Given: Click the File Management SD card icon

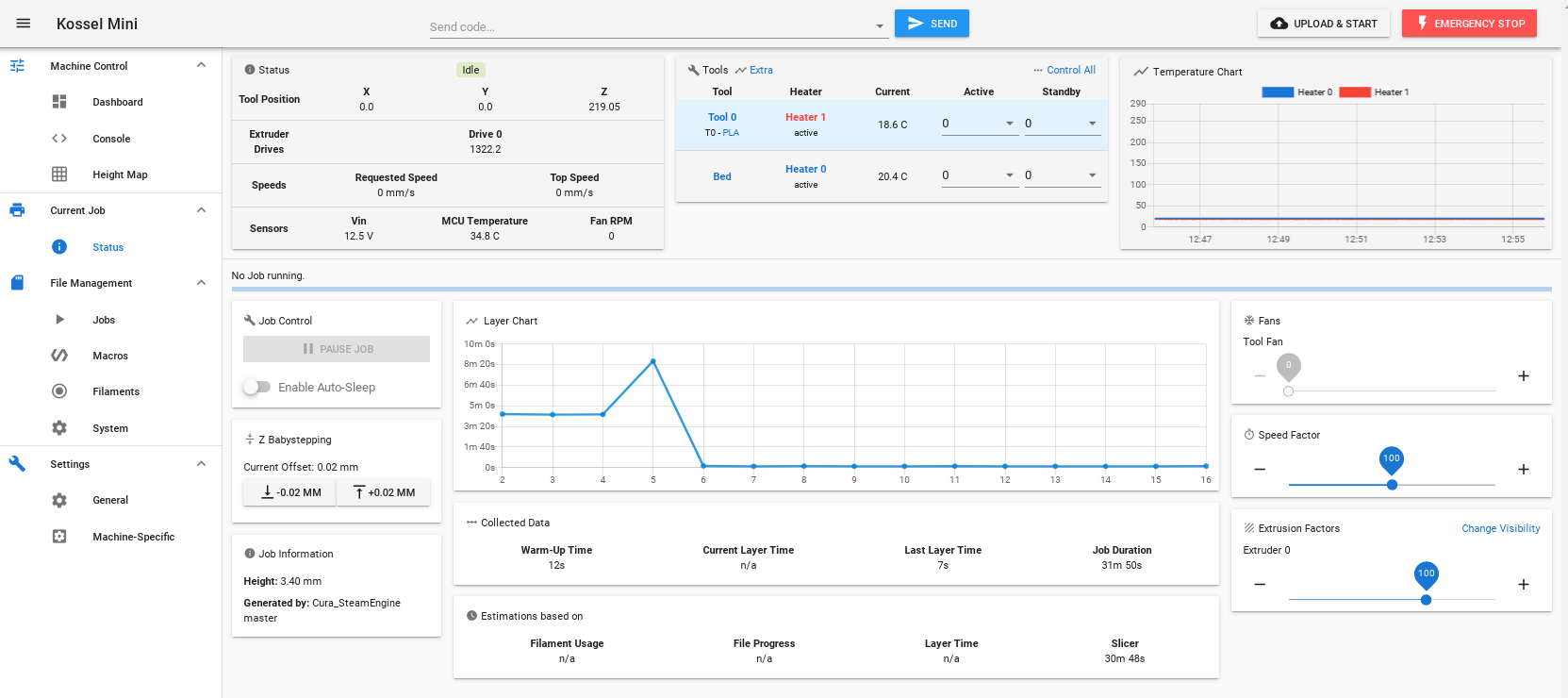Looking at the screenshot, I should point(17,283).
